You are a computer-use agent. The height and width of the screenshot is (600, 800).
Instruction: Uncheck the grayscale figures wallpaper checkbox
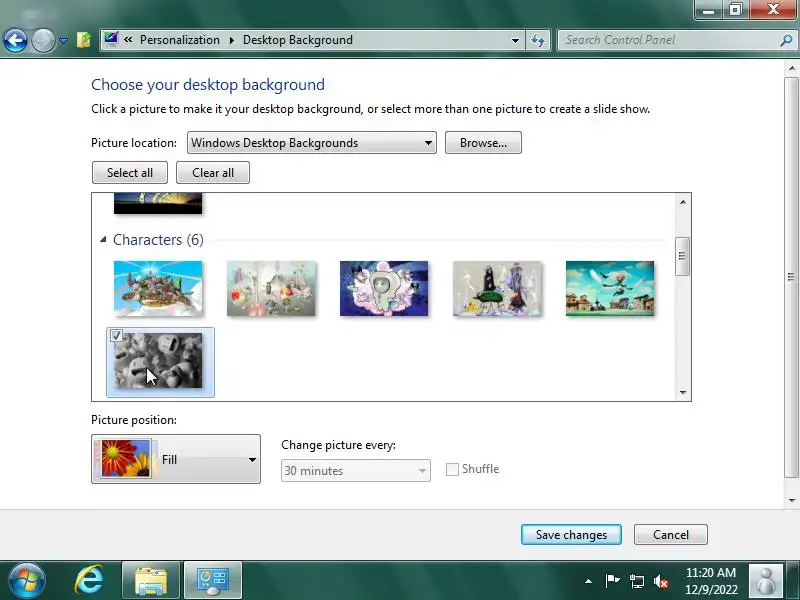[x=116, y=336]
